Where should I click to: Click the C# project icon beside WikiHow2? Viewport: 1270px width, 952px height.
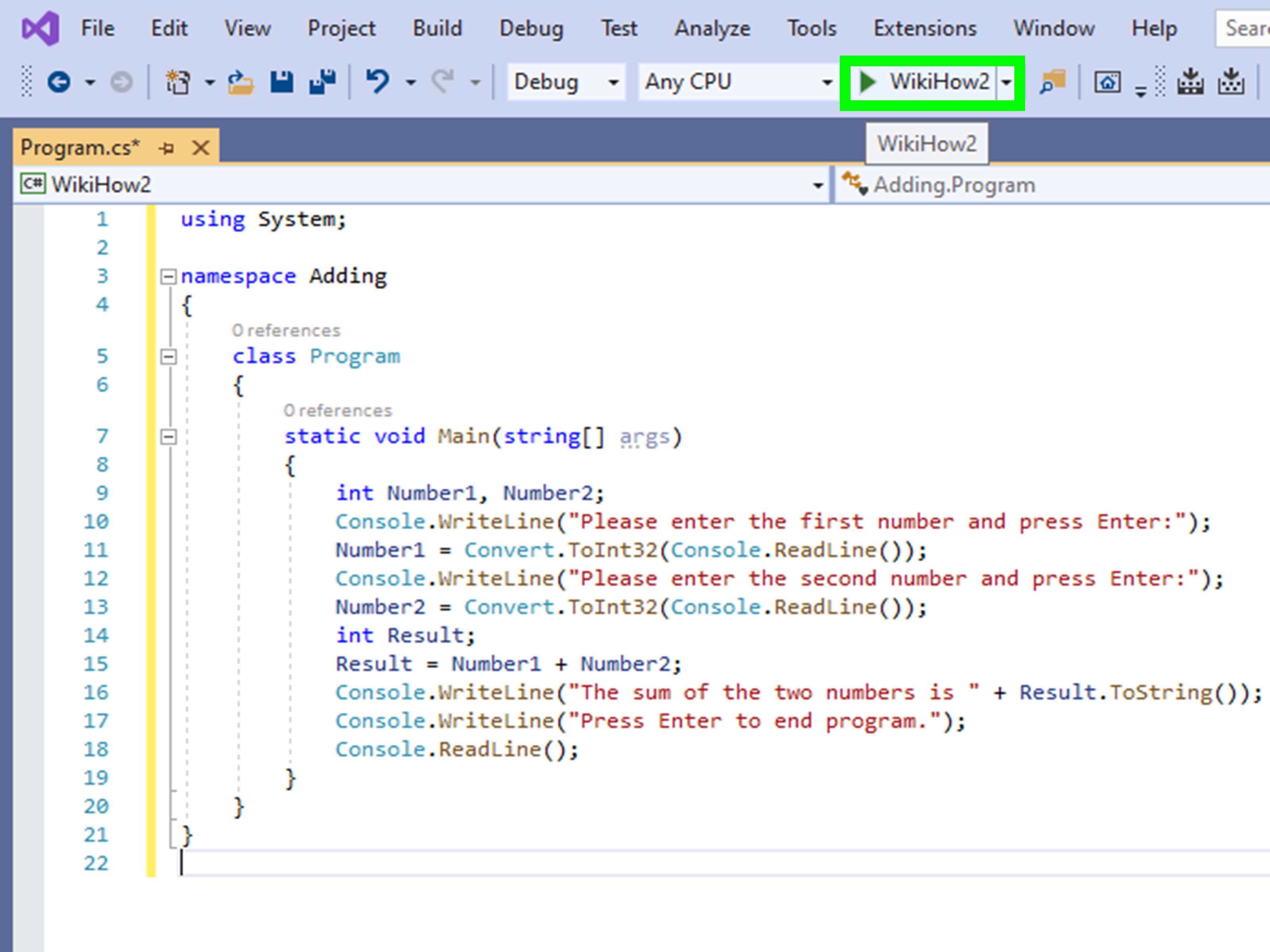(x=33, y=184)
